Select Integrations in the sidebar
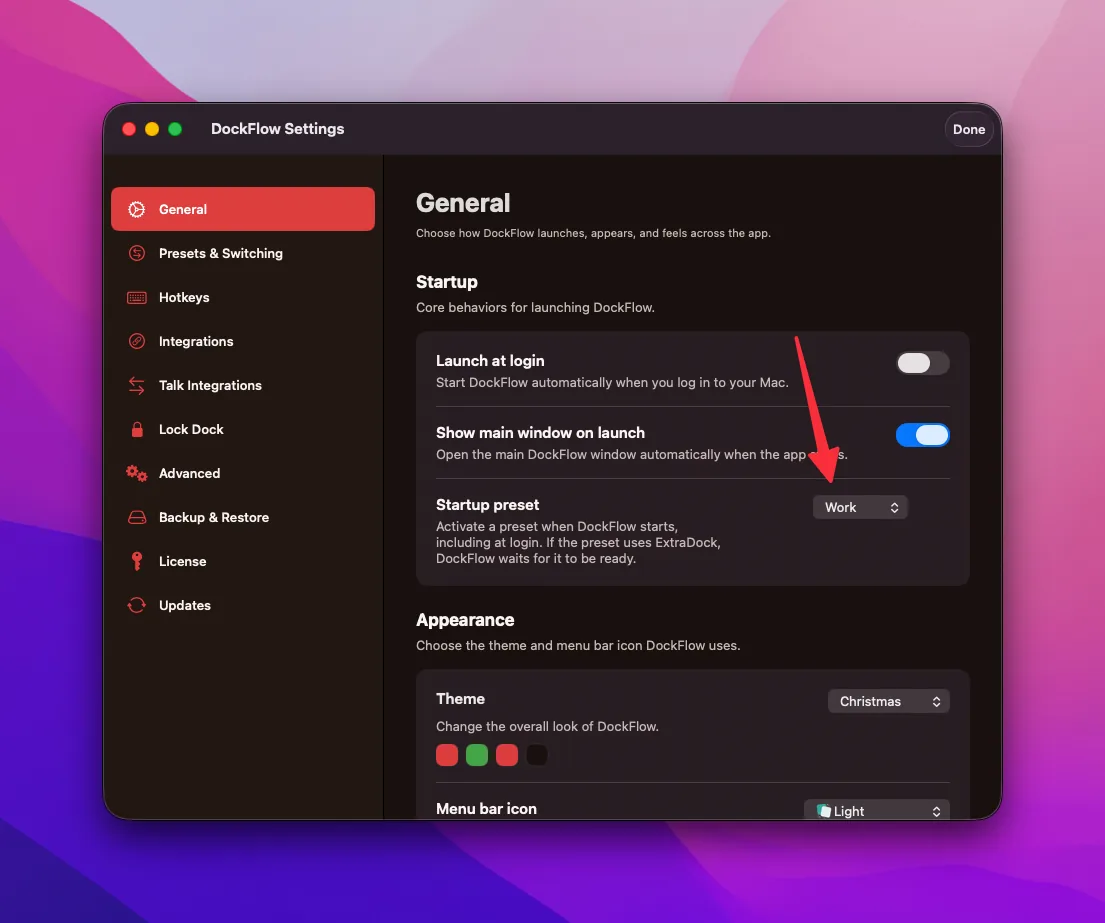 coord(242,341)
